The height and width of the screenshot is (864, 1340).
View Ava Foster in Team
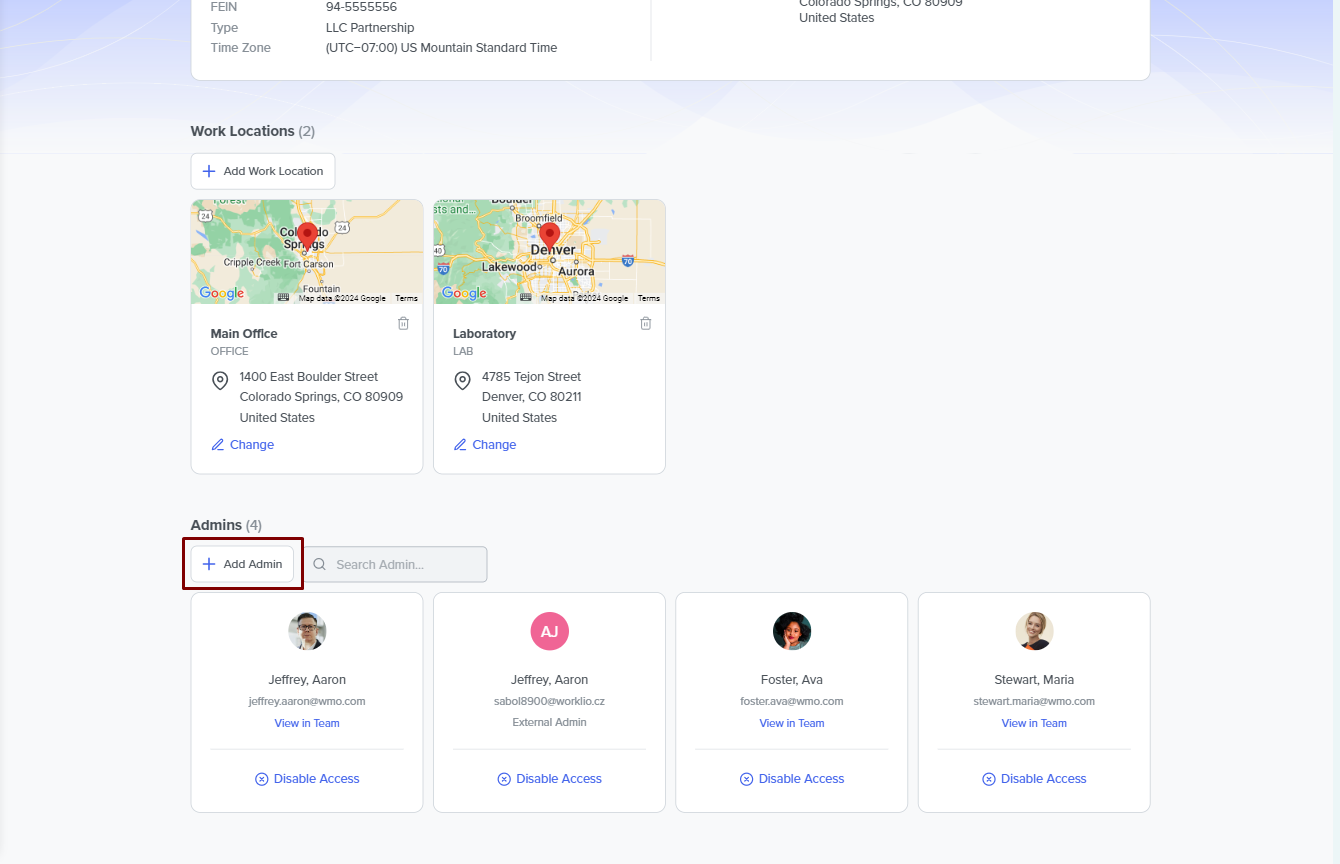coord(791,723)
